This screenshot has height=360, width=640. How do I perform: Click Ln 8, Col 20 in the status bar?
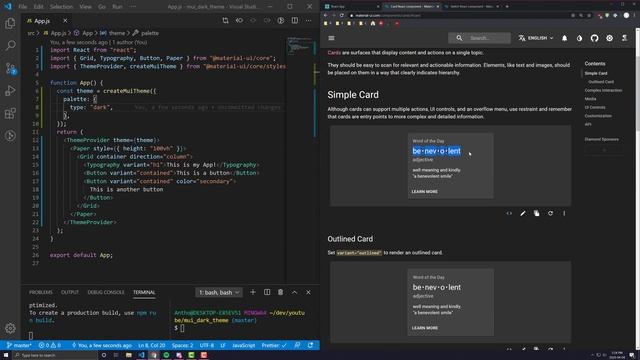[x=151, y=345]
